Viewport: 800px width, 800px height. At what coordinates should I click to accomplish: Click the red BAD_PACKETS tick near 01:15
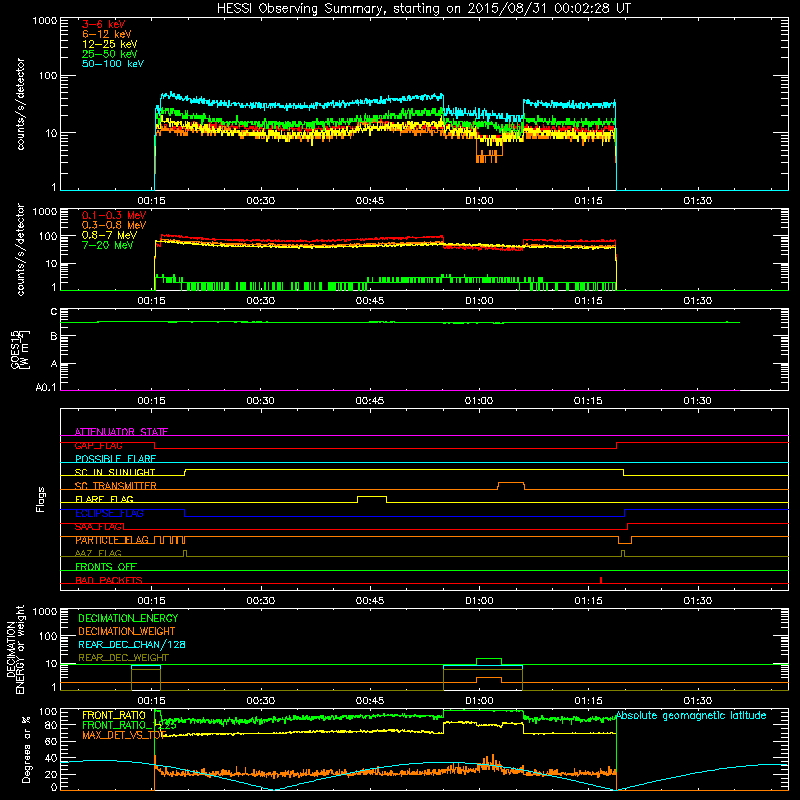[601, 580]
